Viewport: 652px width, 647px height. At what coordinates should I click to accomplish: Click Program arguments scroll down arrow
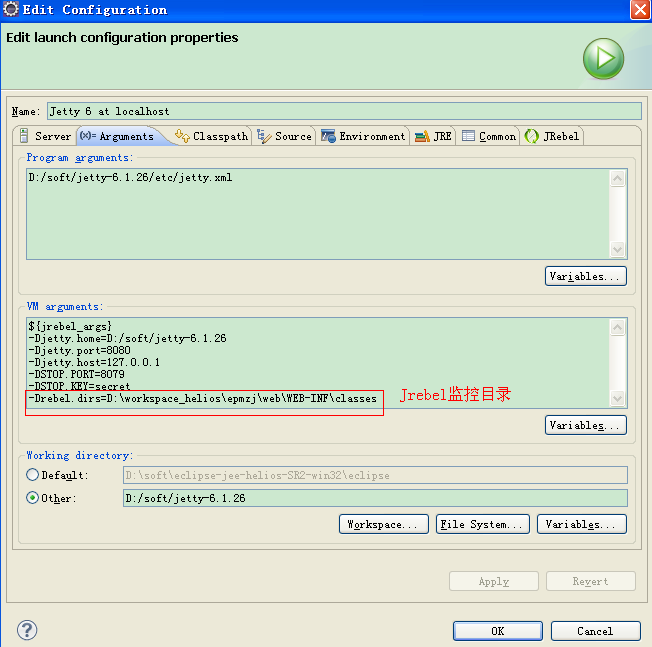tap(617, 249)
